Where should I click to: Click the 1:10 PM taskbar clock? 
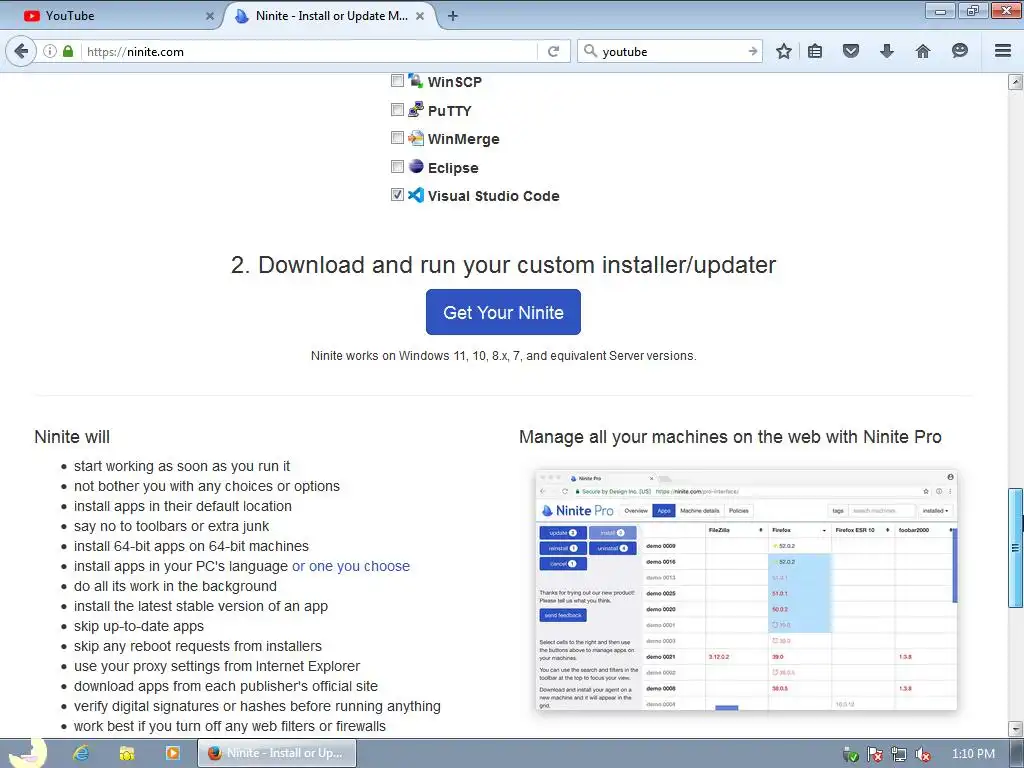tap(973, 754)
